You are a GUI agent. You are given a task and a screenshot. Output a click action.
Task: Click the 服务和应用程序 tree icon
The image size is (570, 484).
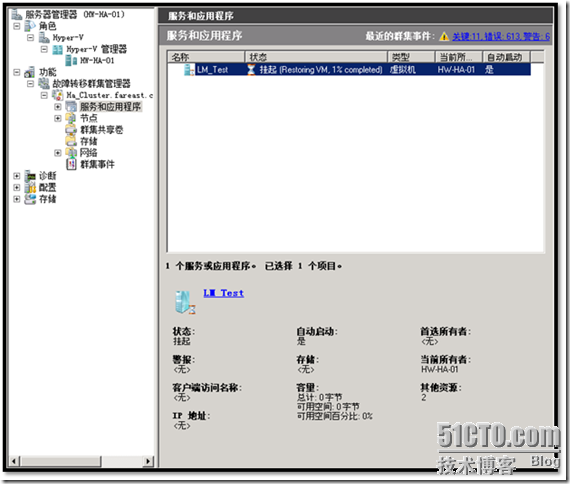click(x=71, y=107)
